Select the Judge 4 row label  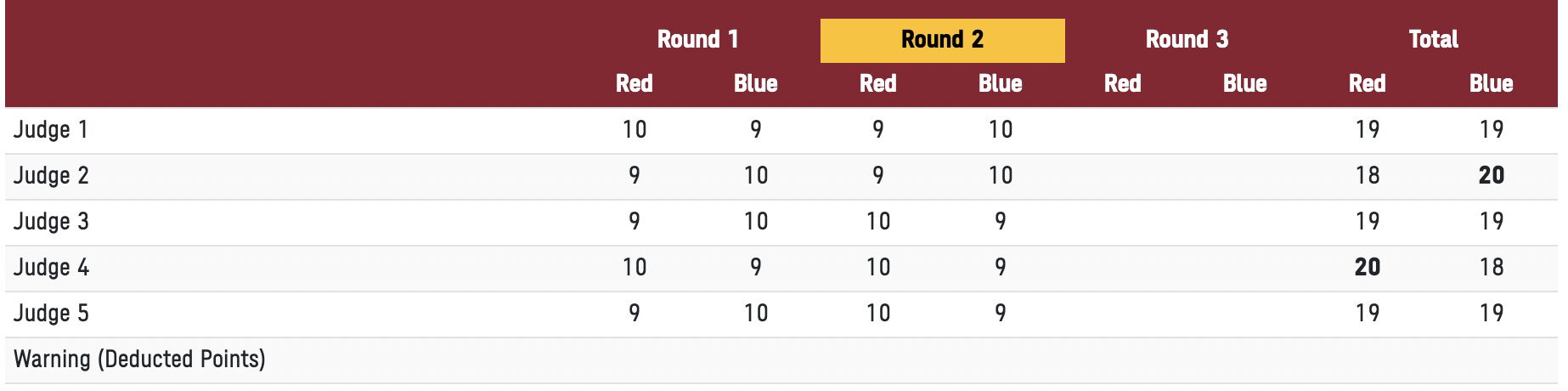point(51,268)
